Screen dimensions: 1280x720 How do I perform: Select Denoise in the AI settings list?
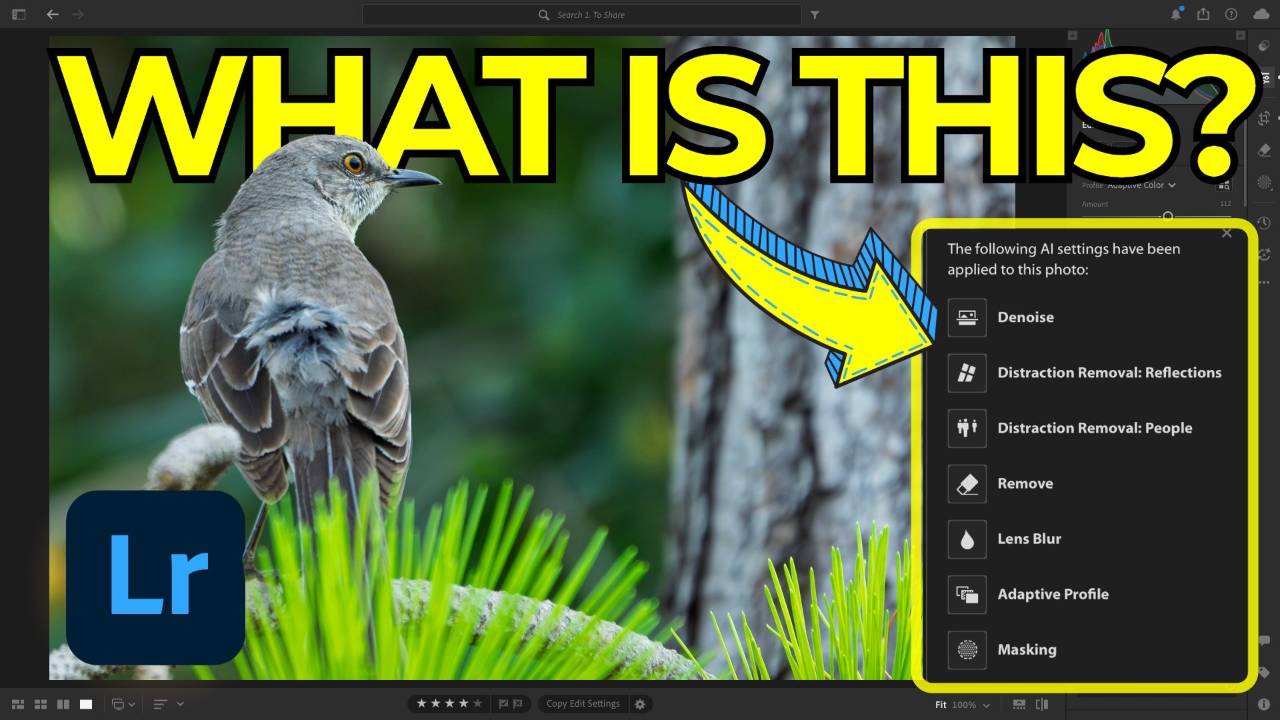(1025, 317)
